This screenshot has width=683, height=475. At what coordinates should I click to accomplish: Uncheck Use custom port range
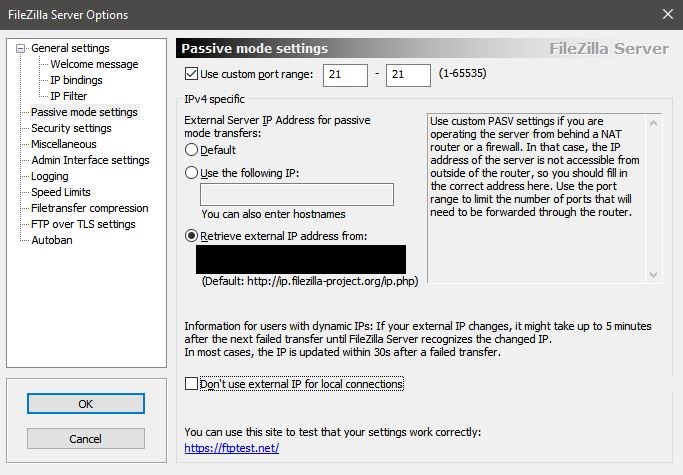point(191,74)
